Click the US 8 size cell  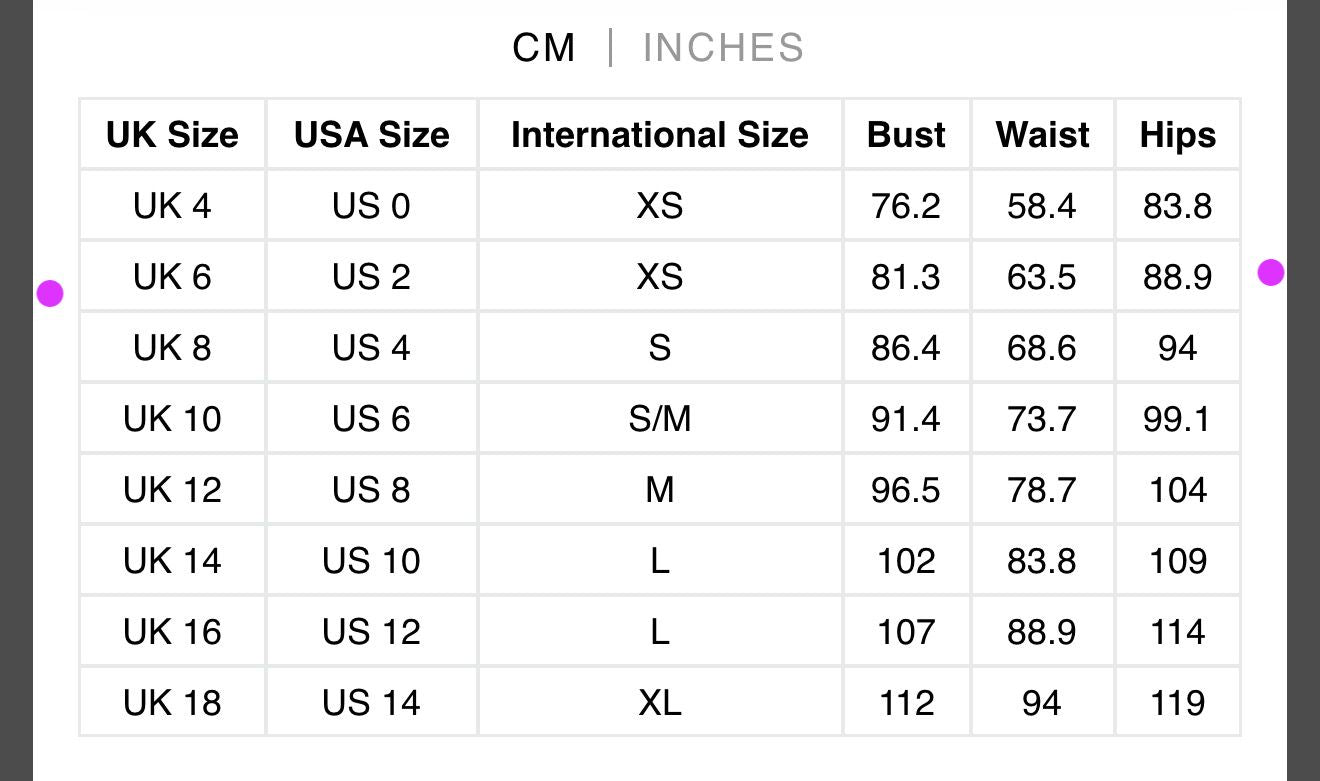(x=371, y=490)
